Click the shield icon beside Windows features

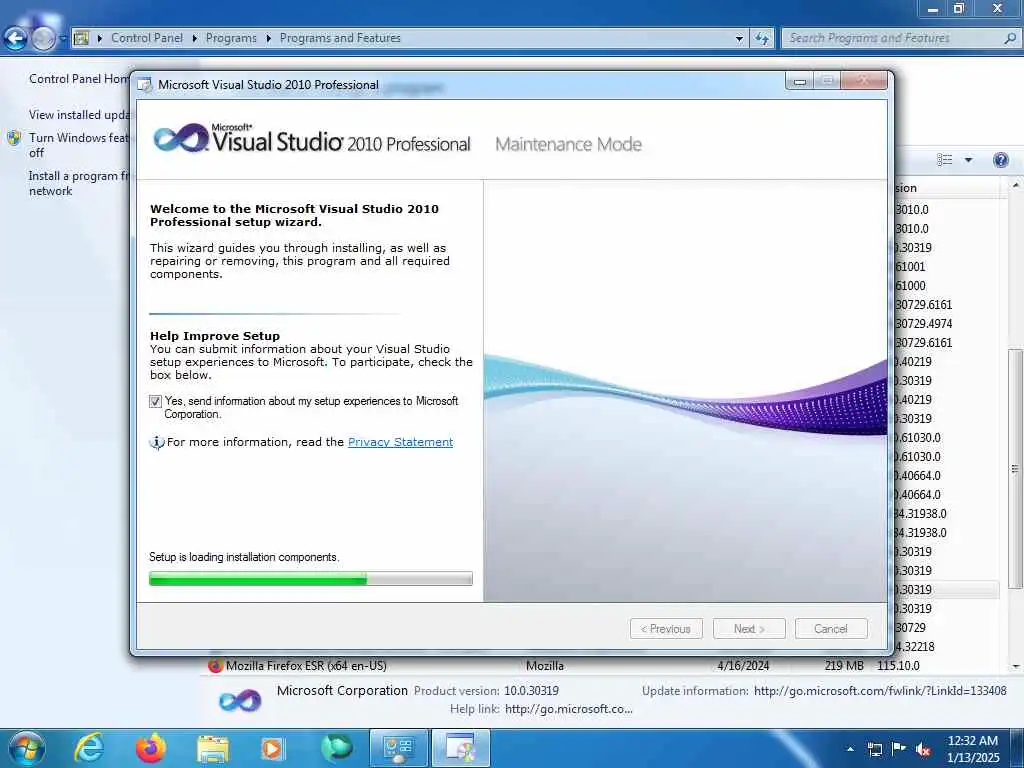[14, 138]
